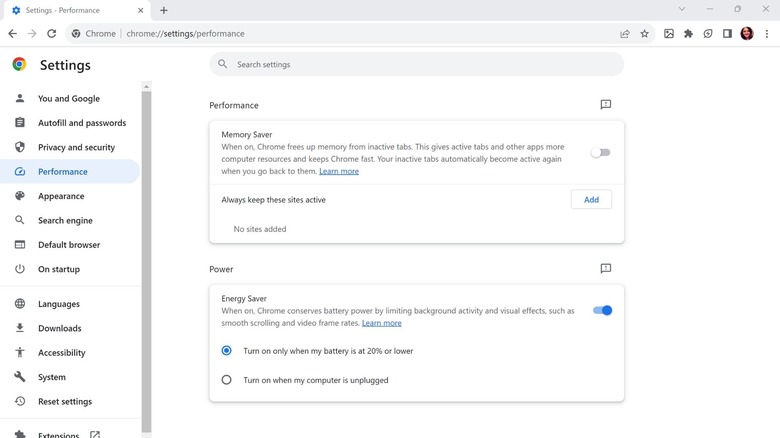Open the browser side panel icon

pos(727,33)
